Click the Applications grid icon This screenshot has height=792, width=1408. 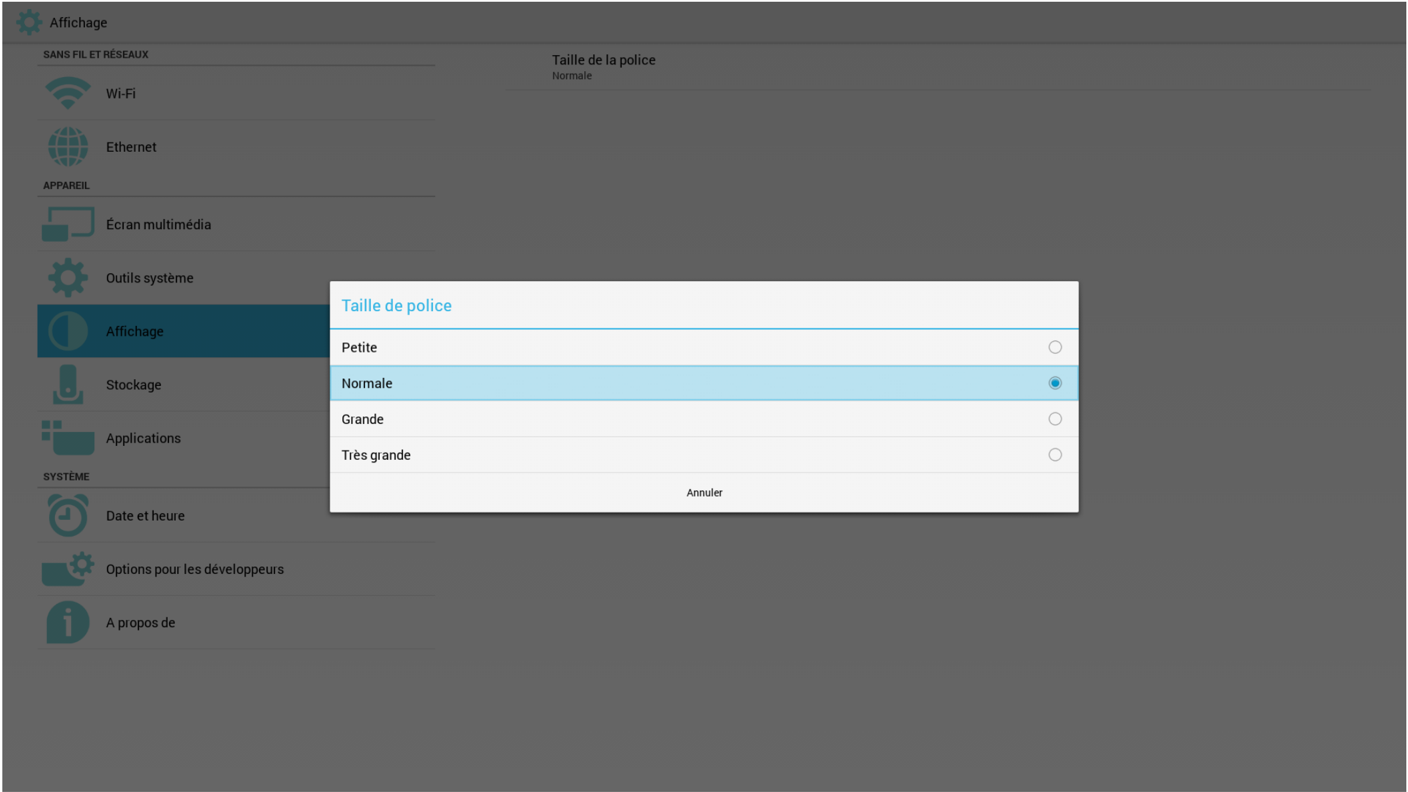pos(68,438)
